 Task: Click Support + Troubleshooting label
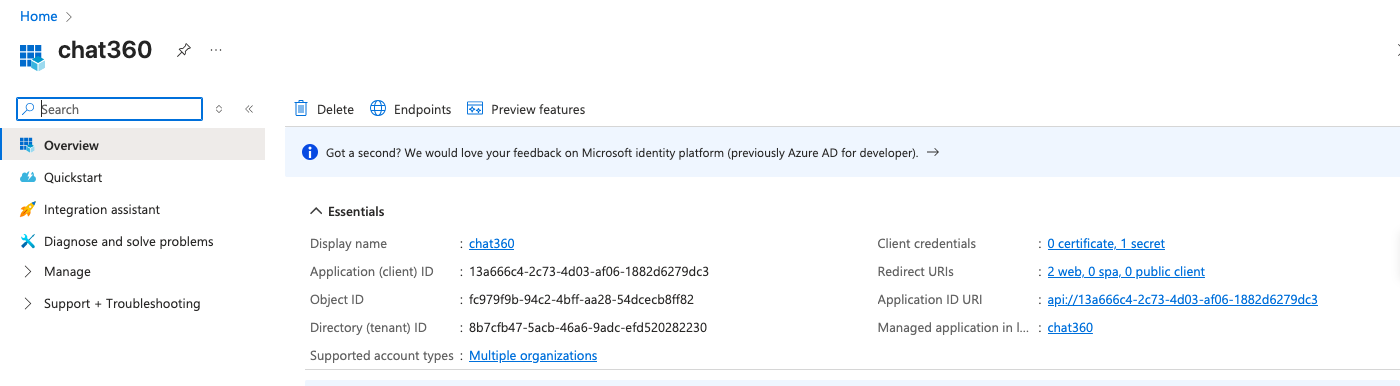tap(122, 304)
